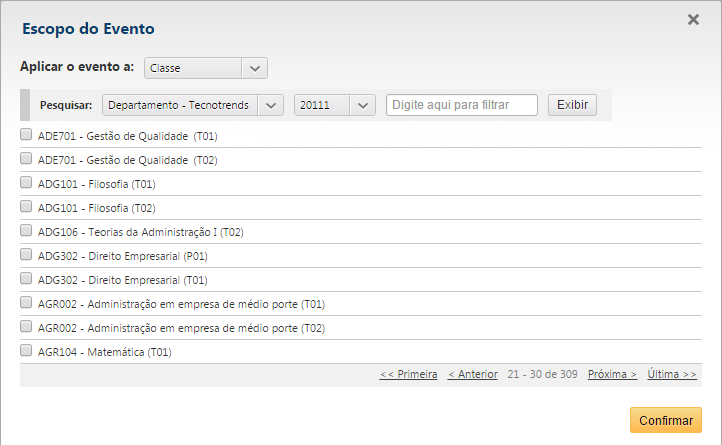The width and height of the screenshot is (722, 445).
Task: Check ADE701 Gestão de Qualidade (T02)
Action: [26, 159]
